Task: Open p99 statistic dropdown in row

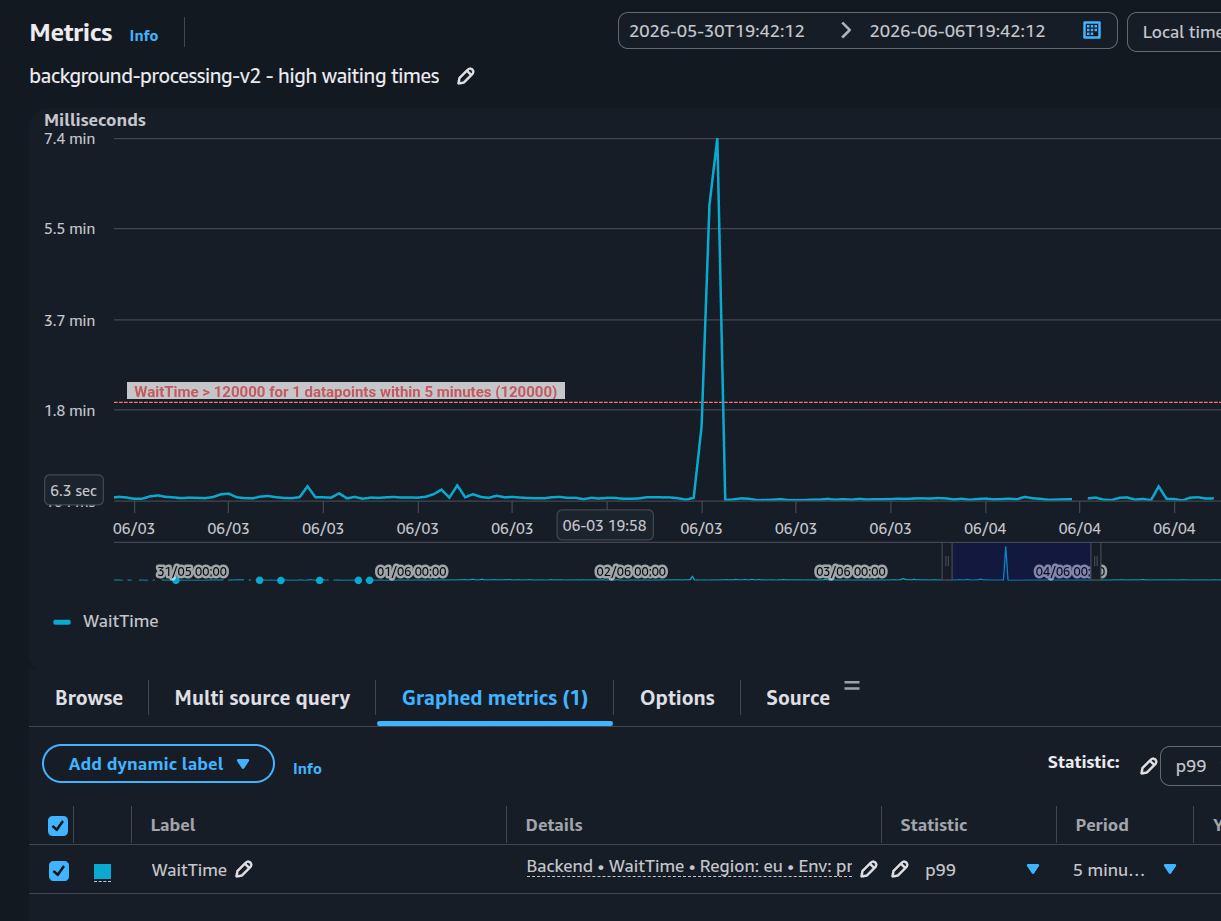Action: tap(1033, 869)
